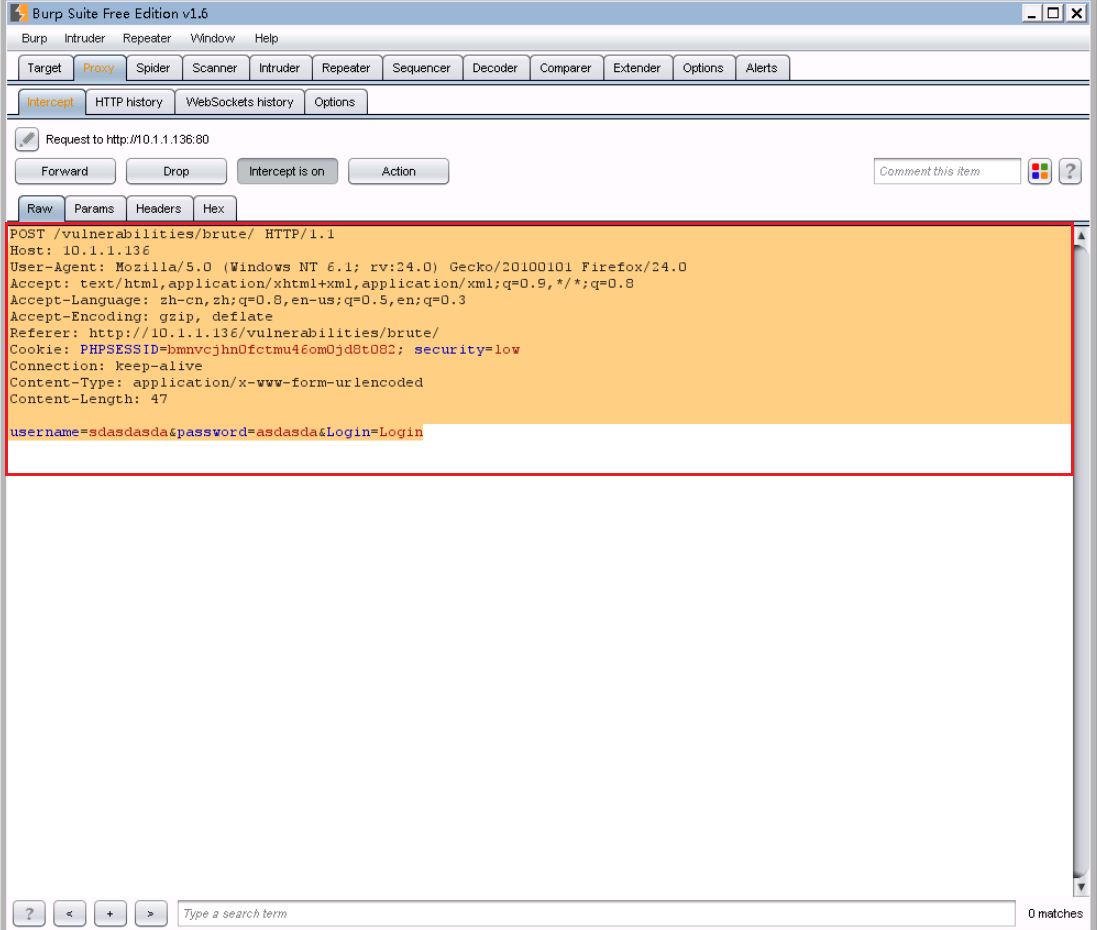This screenshot has height=930, width=1097.
Task: Click the password=asdasda parameter
Action: click(x=247, y=432)
